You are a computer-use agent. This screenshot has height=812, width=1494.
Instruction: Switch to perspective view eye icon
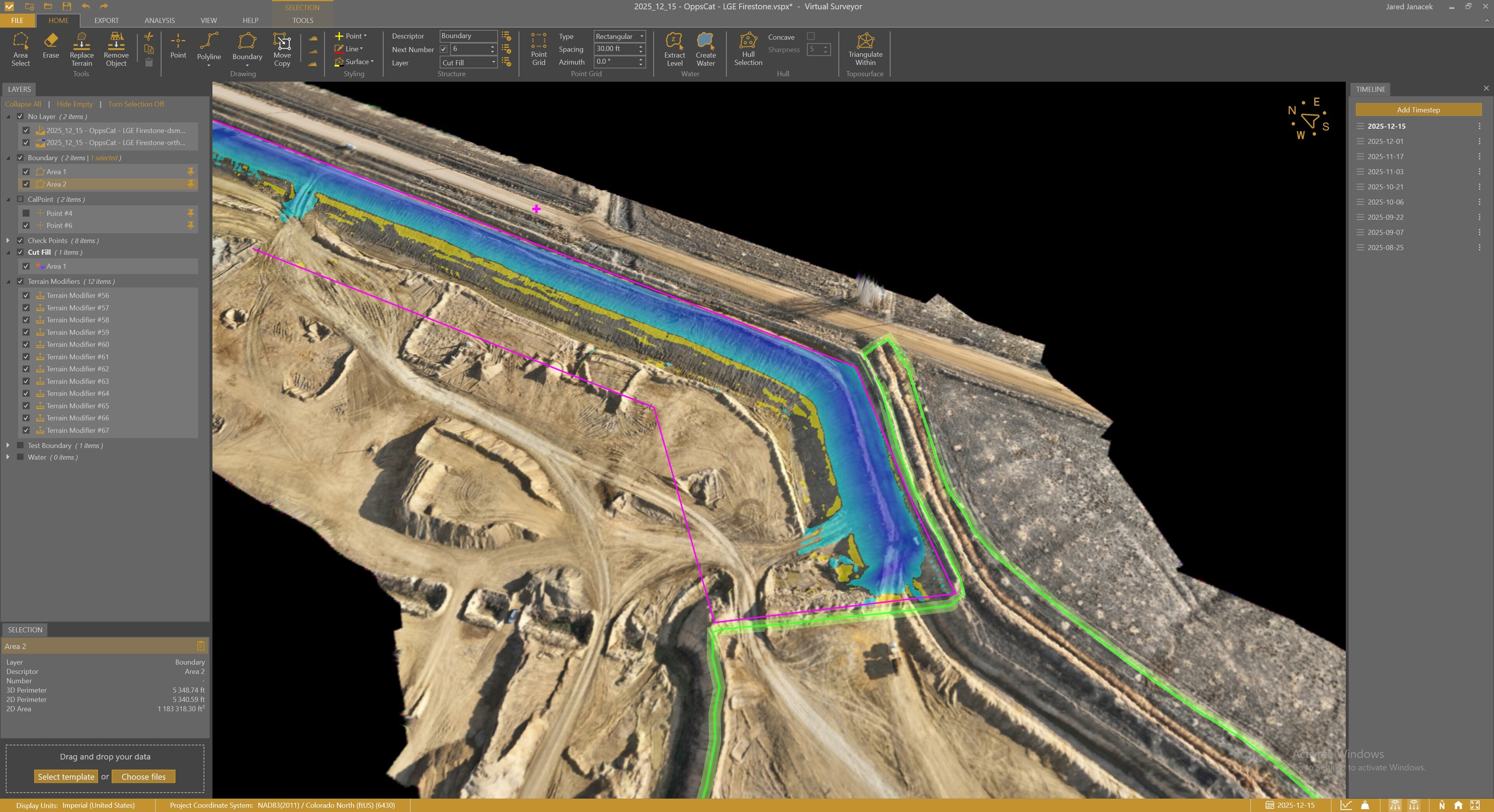(x=1395, y=805)
